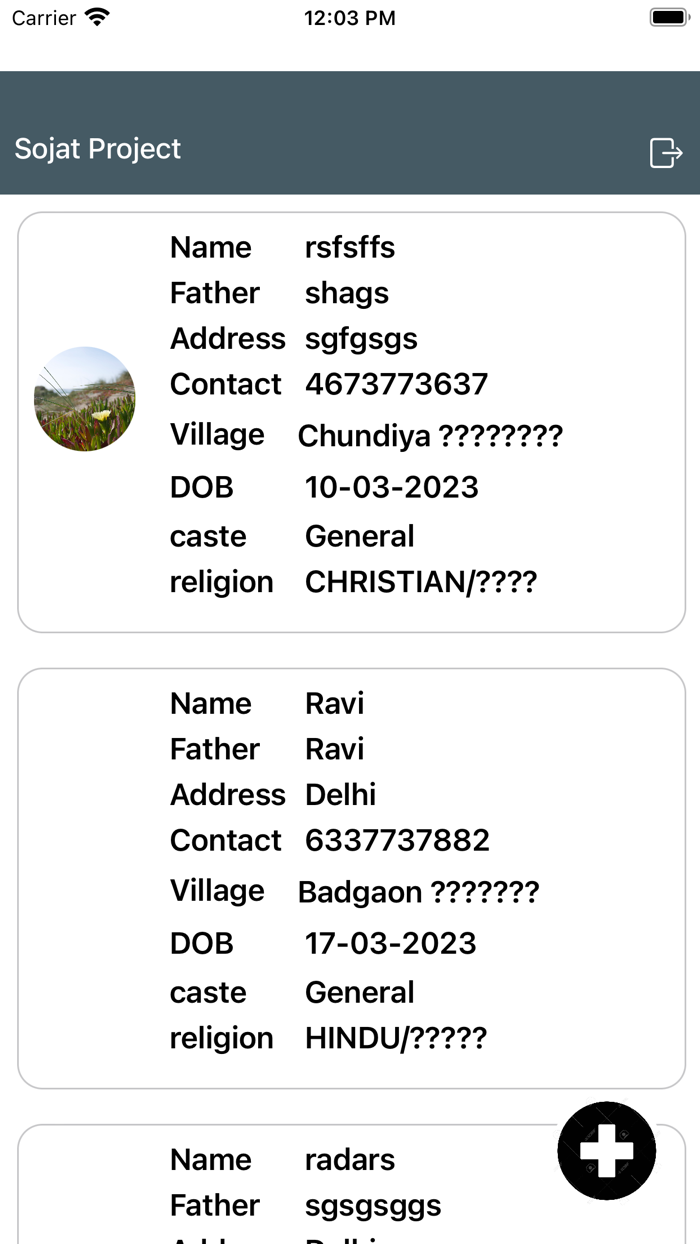Tap father name sgsgsggs
This screenshot has width=700, height=1244.
pos(372,1205)
